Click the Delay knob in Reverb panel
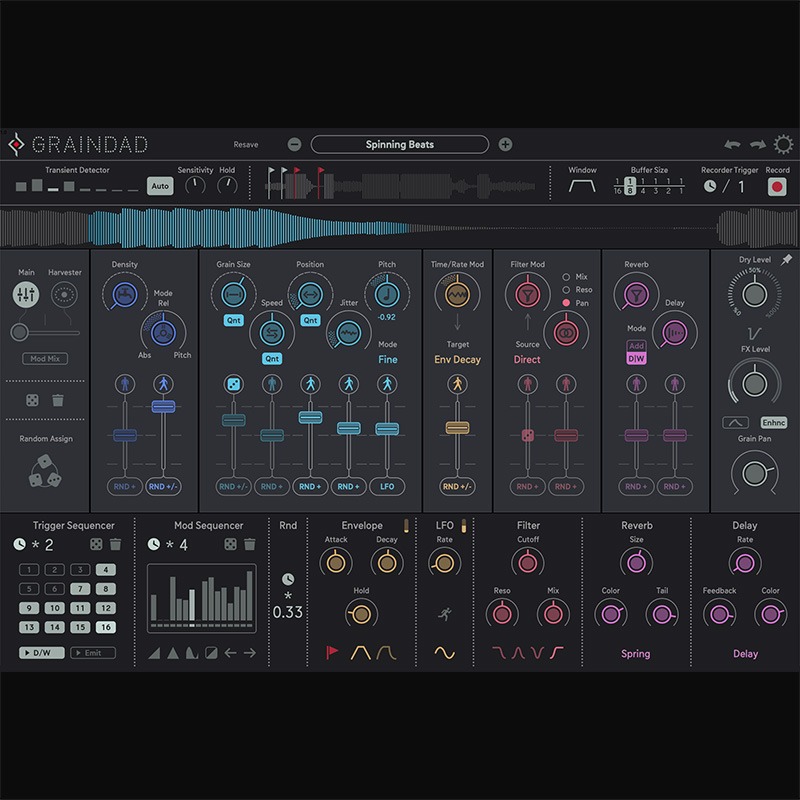 pyautogui.click(x=674, y=333)
